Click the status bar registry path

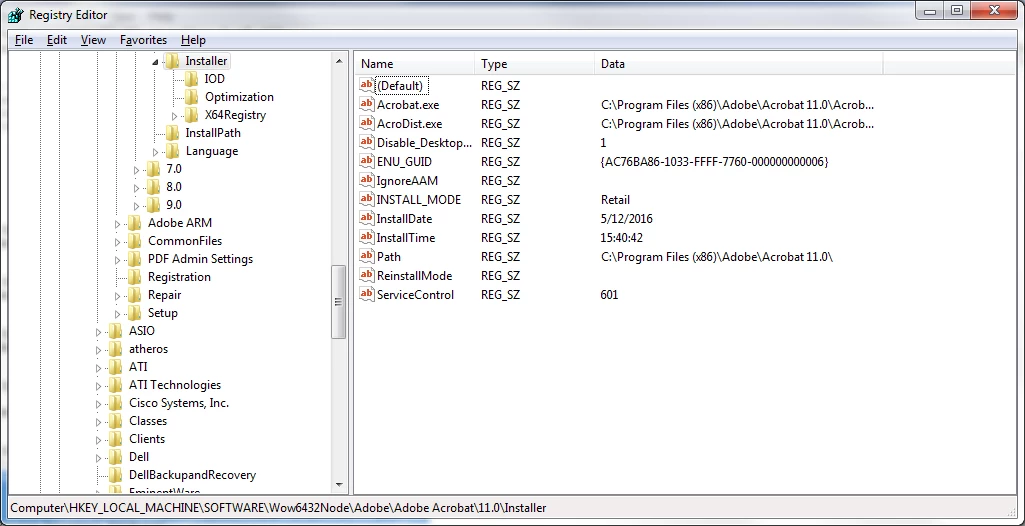point(278,508)
